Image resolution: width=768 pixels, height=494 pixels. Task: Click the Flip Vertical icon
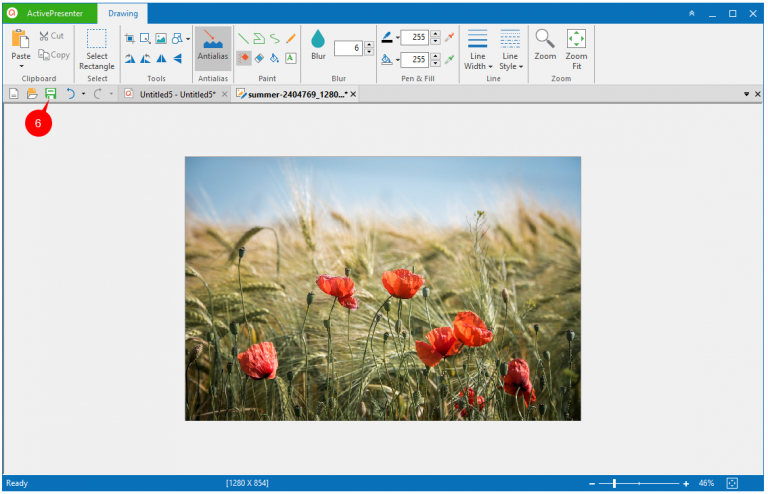(177, 59)
